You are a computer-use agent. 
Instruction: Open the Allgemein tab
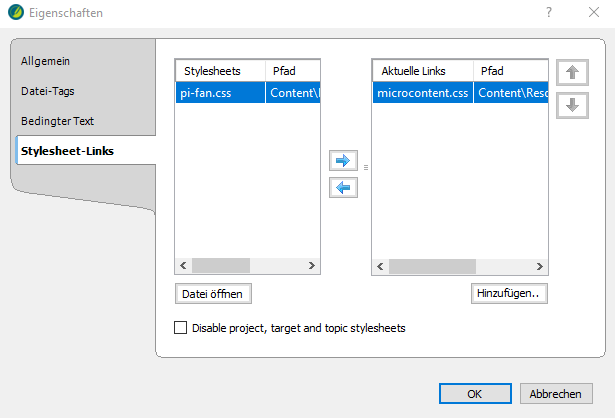point(45,61)
